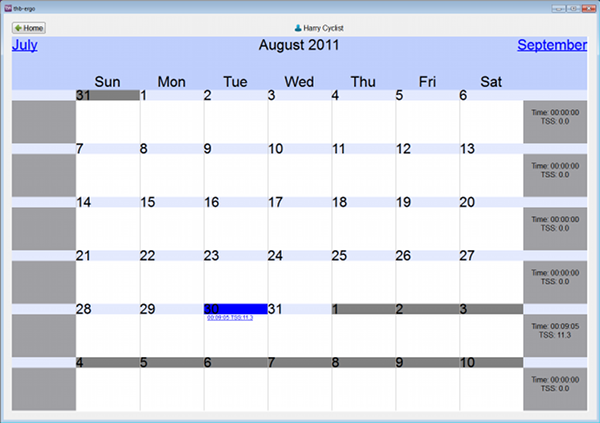Select date 23 on the calendar

(235, 256)
